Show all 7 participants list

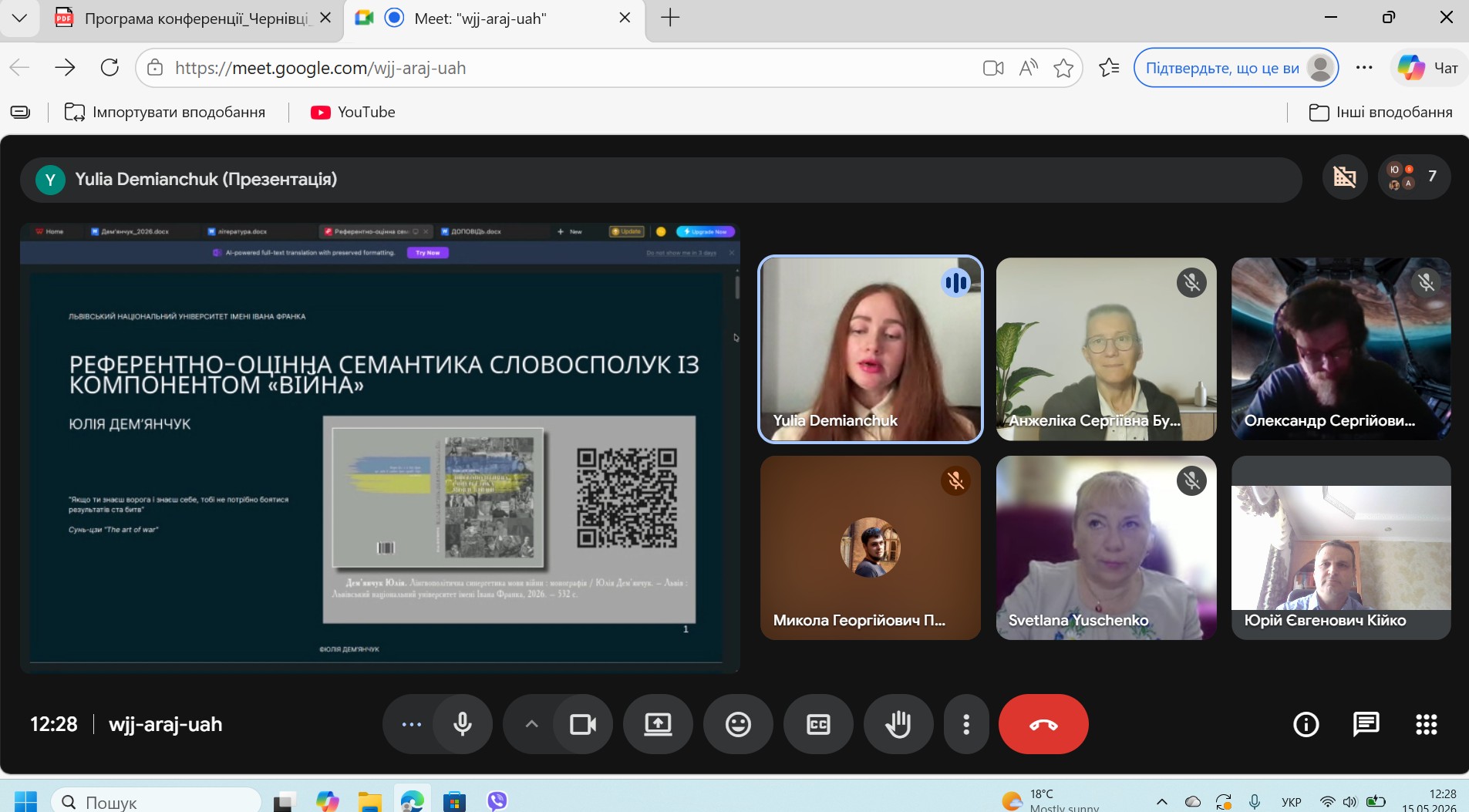[1414, 177]
